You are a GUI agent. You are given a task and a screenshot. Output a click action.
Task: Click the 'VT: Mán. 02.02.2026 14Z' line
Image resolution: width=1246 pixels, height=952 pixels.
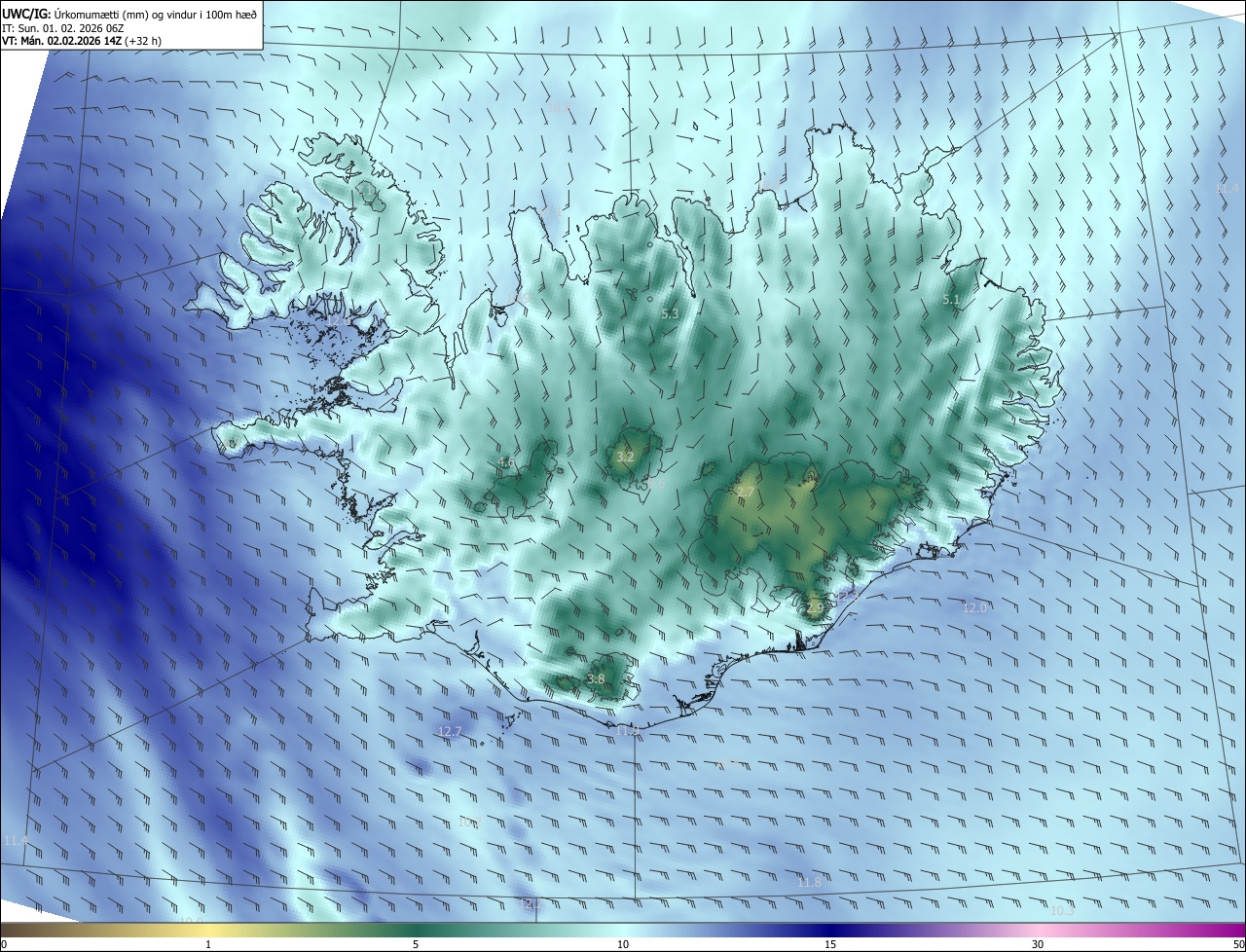click(x=84, y=42)
